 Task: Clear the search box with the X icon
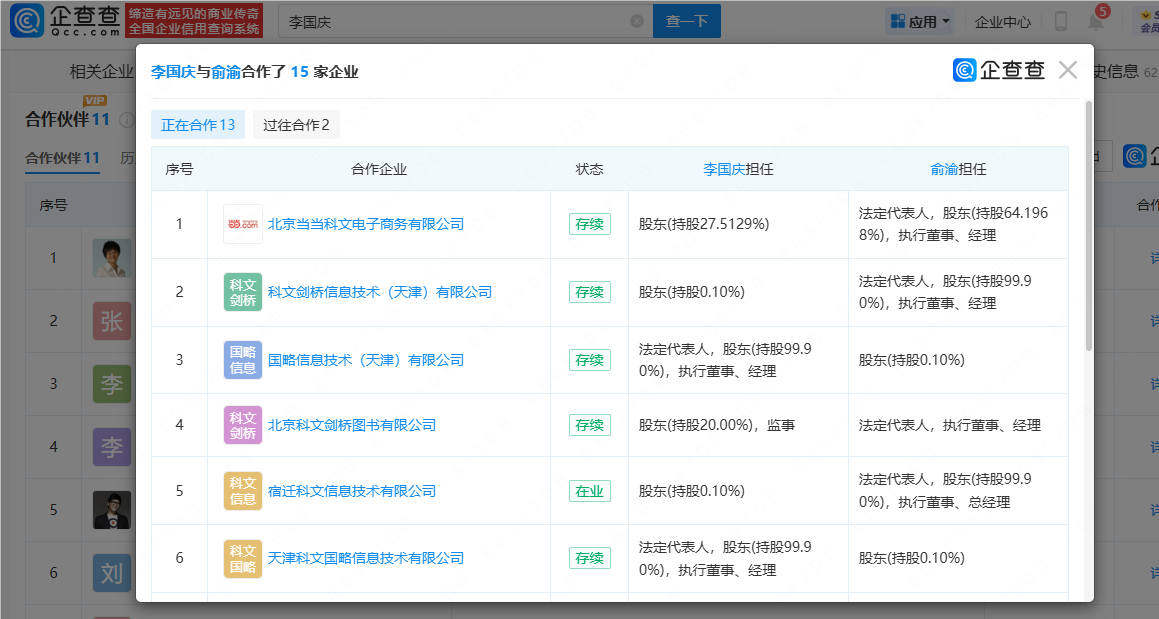(x=636, y=21)
